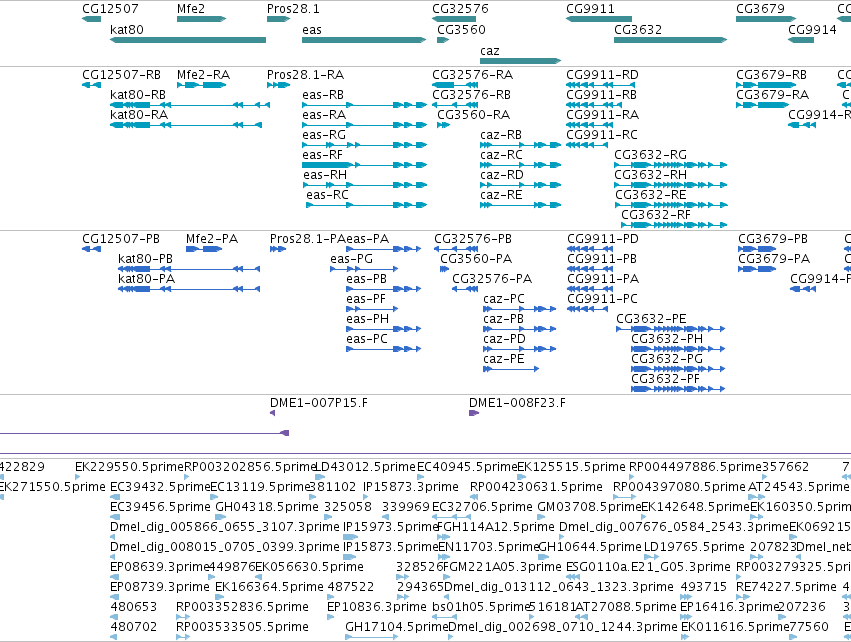Click the DME1-007P15.F marker
The image size is (851, 642).
(272, 413)
